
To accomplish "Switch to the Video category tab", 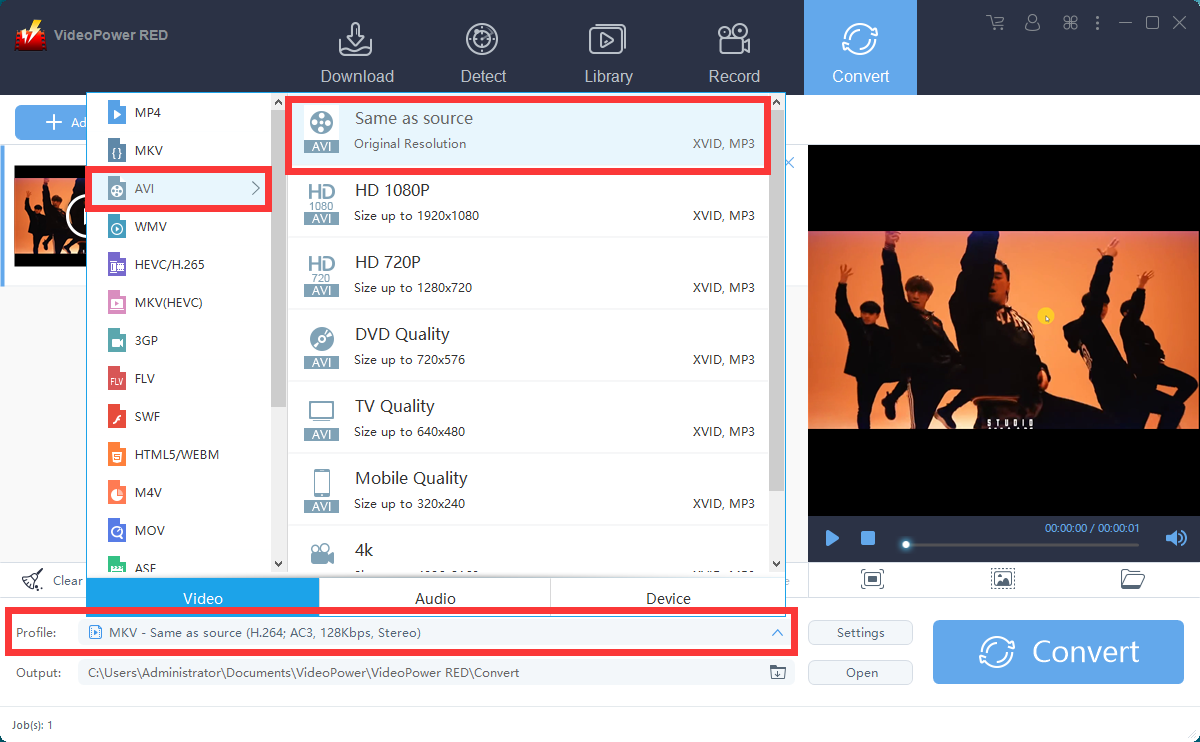I will pos(203,598).
